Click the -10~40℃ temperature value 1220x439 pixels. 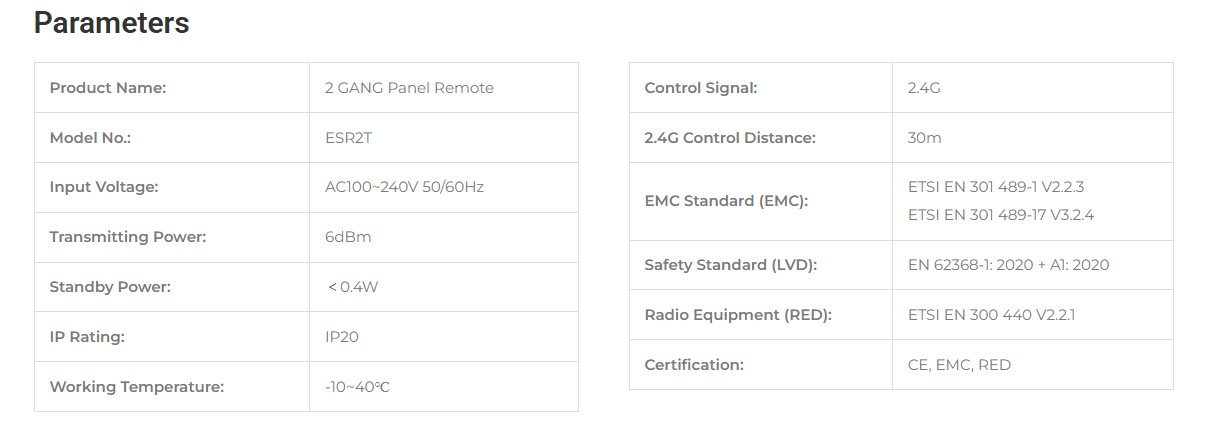click(x=357, y=387)
